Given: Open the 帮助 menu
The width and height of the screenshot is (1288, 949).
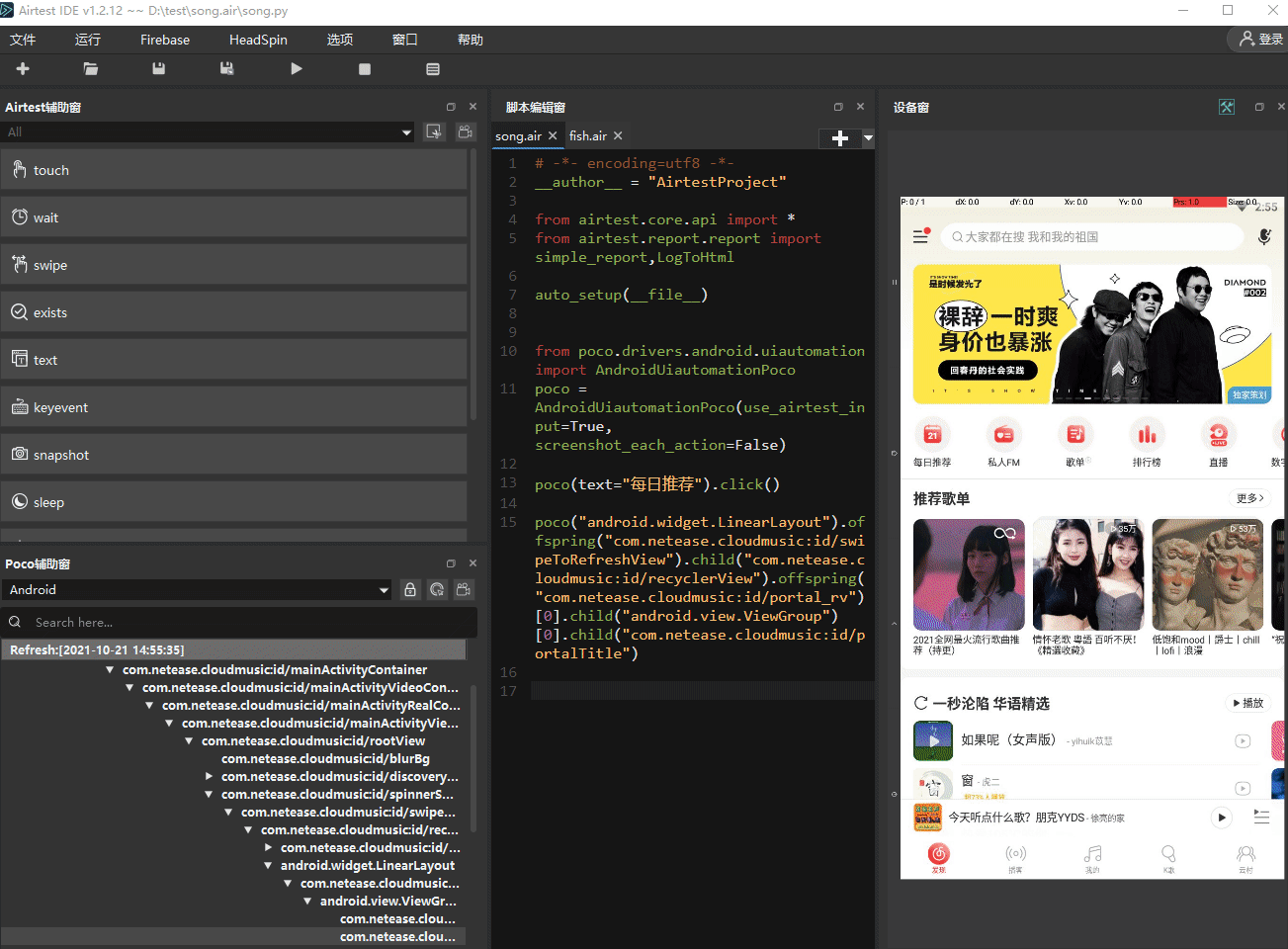Looking at the screenshot, I should point(471,40).
